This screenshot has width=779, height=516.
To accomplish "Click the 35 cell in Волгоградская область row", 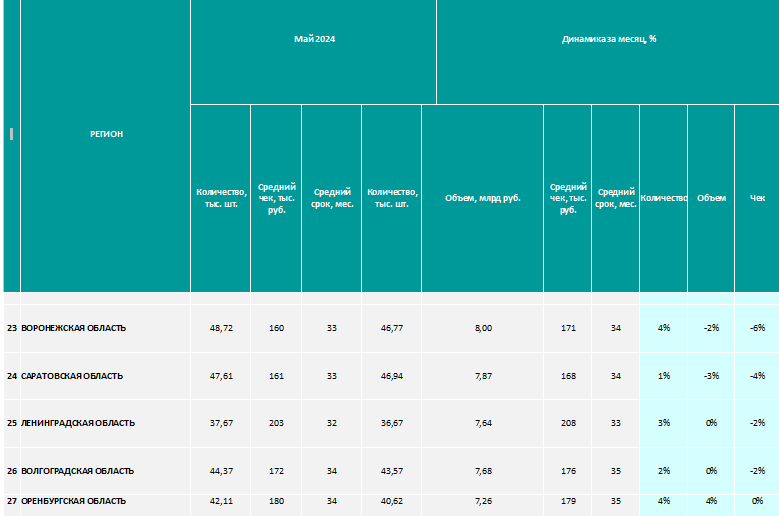I will (x=615, y=471).
